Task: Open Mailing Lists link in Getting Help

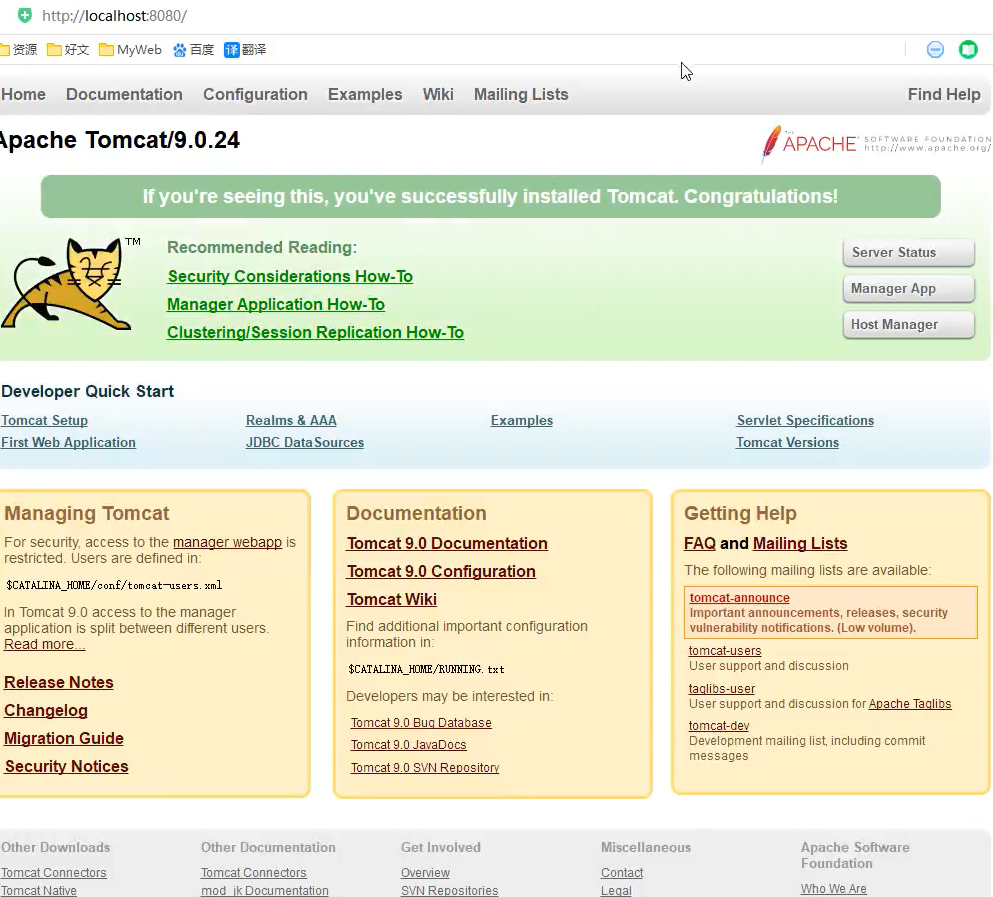Action: (x=800, y=543)
